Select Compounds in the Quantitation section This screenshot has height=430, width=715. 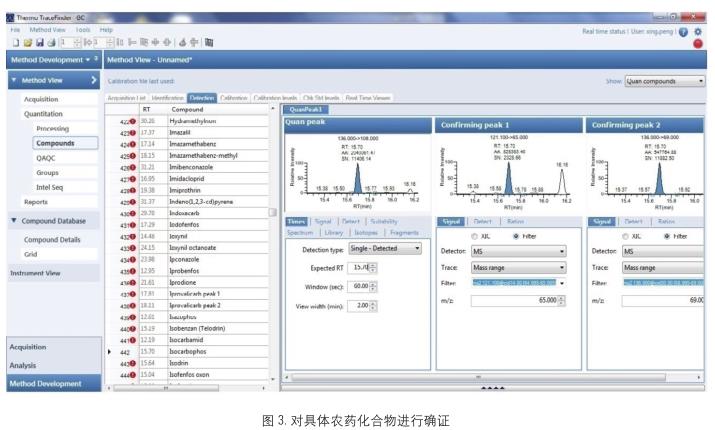point(54,143)
